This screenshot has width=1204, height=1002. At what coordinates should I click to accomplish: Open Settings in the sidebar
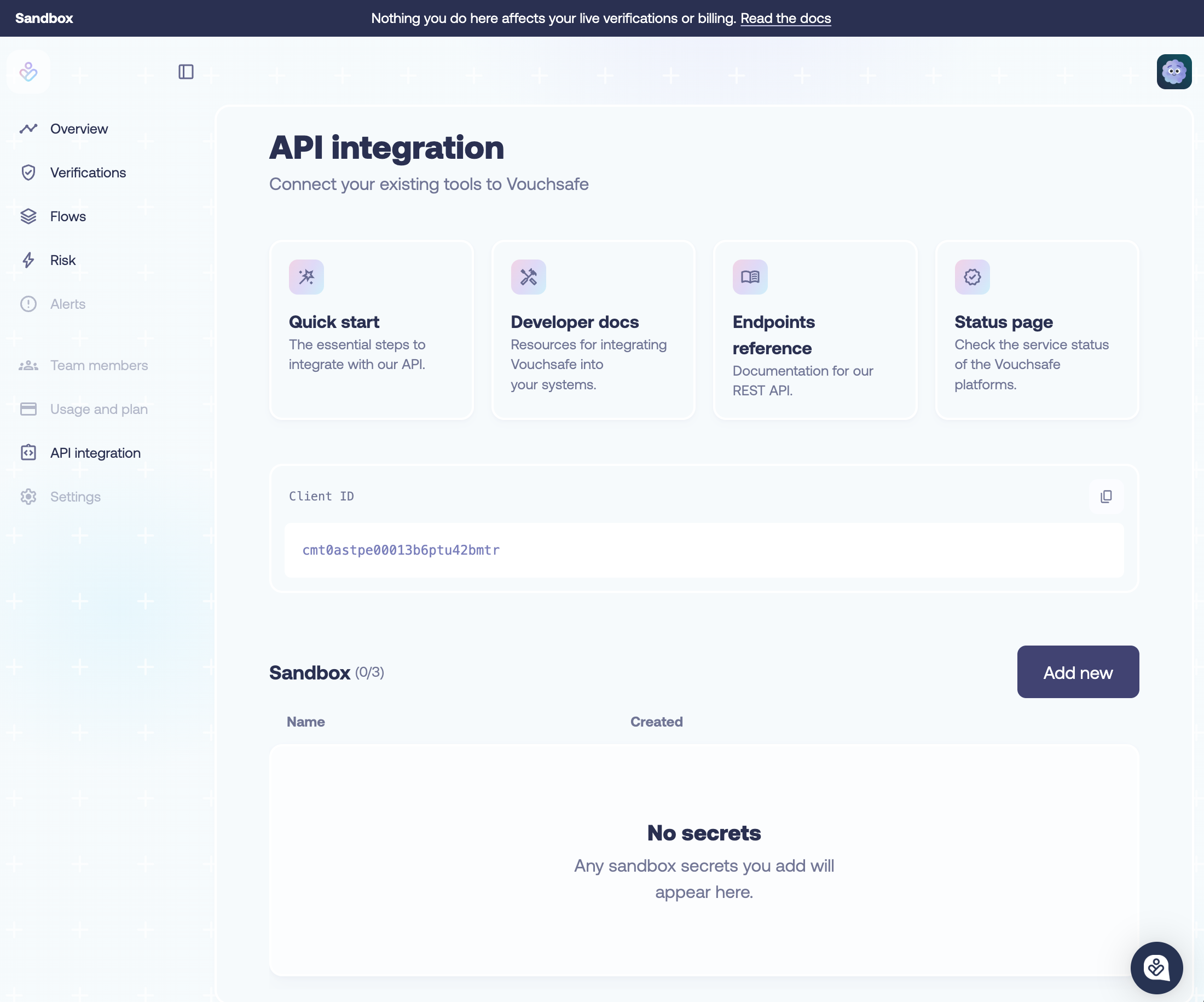[x=75, y=497]
